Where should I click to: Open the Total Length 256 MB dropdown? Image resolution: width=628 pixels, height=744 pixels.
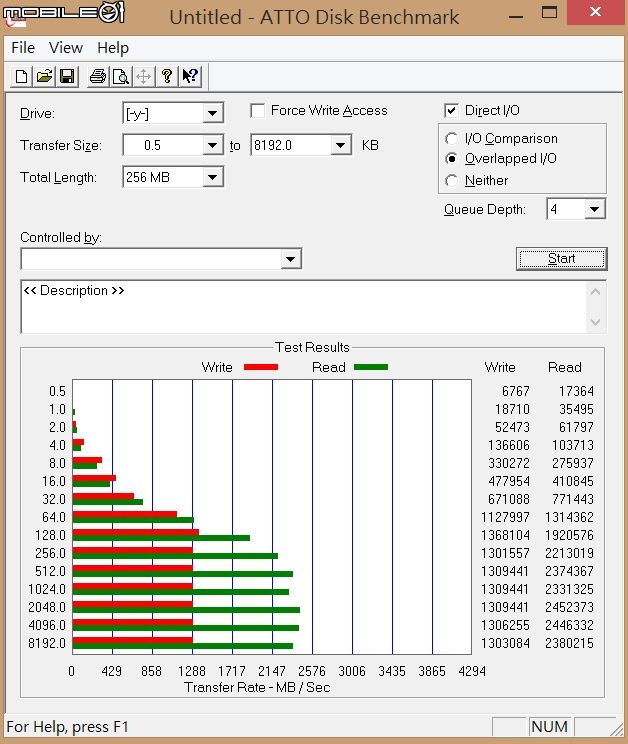coord(212,177)
